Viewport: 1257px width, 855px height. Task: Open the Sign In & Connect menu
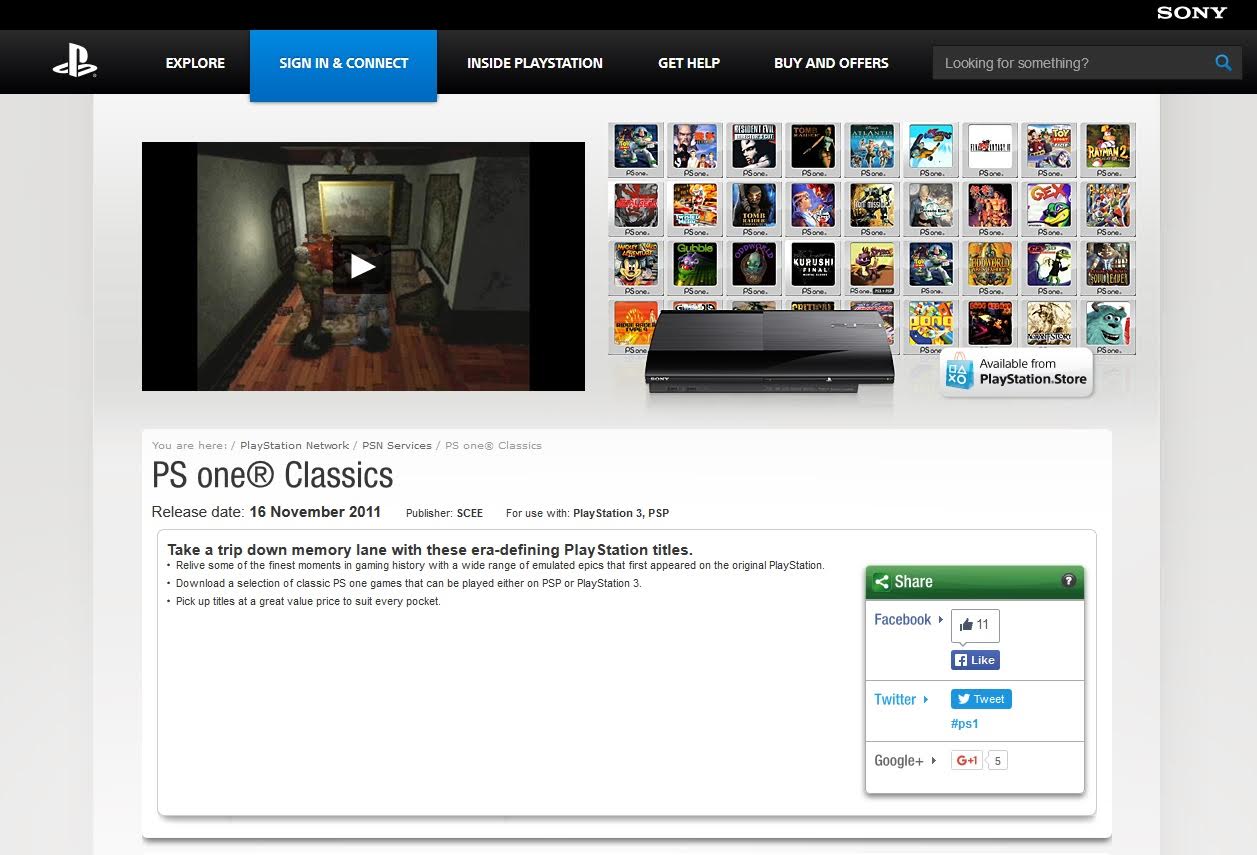tap(343, 65)
